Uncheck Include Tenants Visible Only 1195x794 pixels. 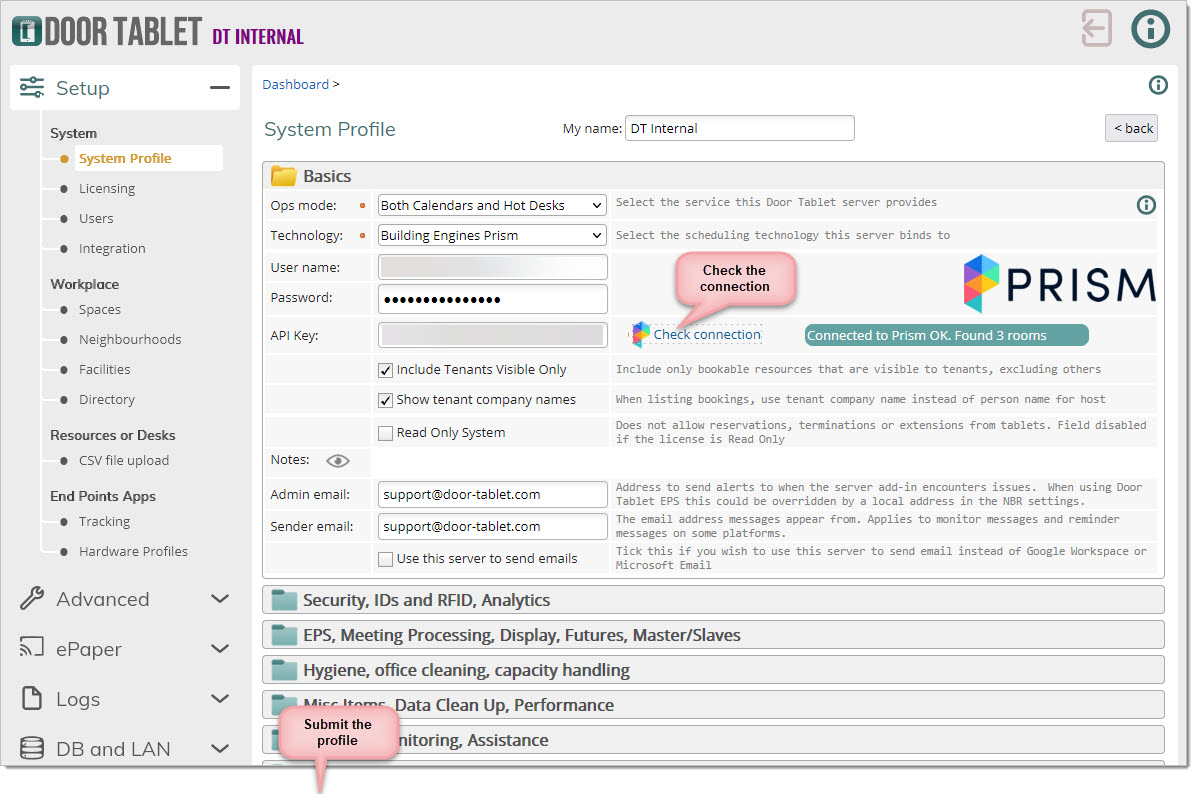tap(386, 370)
